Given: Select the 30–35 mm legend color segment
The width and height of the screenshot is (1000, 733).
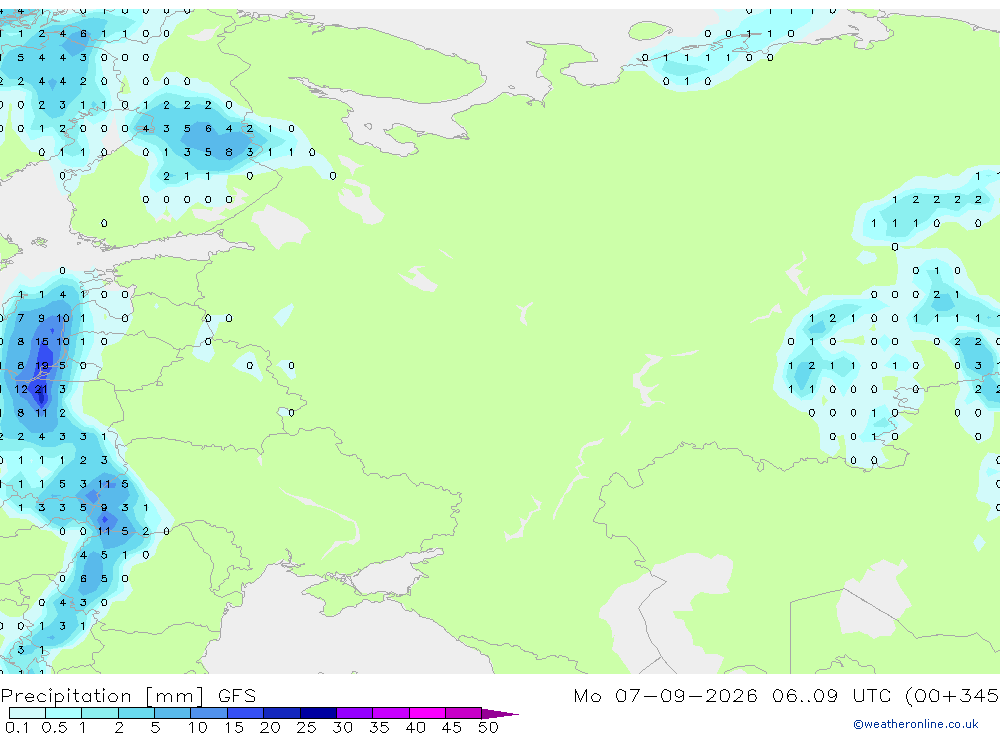Looking at the screenshot, I should pyautogui.click(x=355, y=713).
